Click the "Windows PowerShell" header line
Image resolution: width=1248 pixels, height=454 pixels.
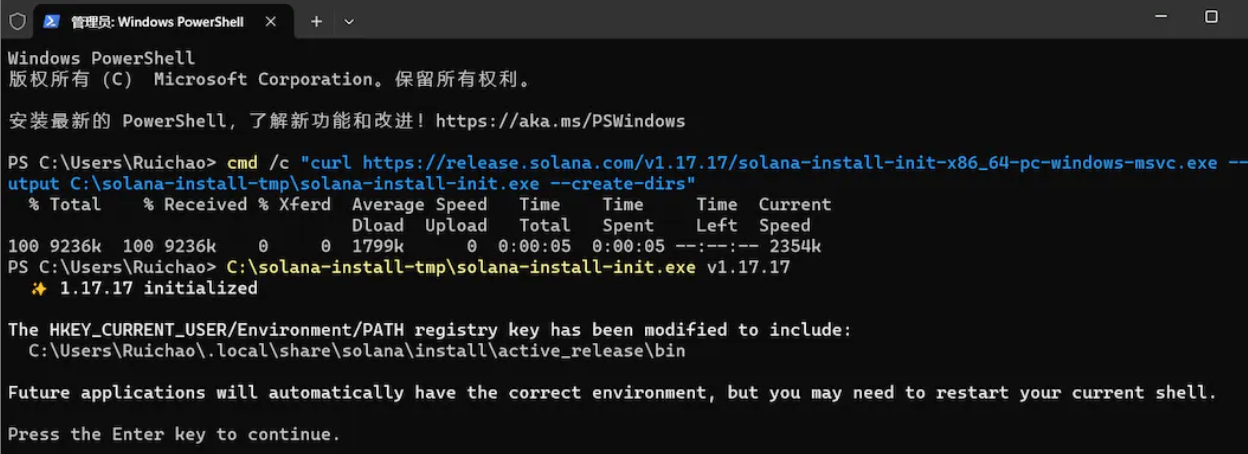click(101, 58)
